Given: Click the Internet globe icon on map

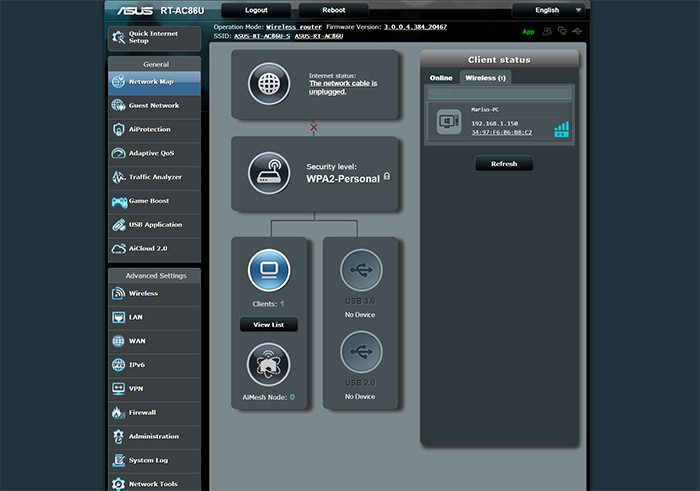Looking at the screenshot, I should click(269, 84).
